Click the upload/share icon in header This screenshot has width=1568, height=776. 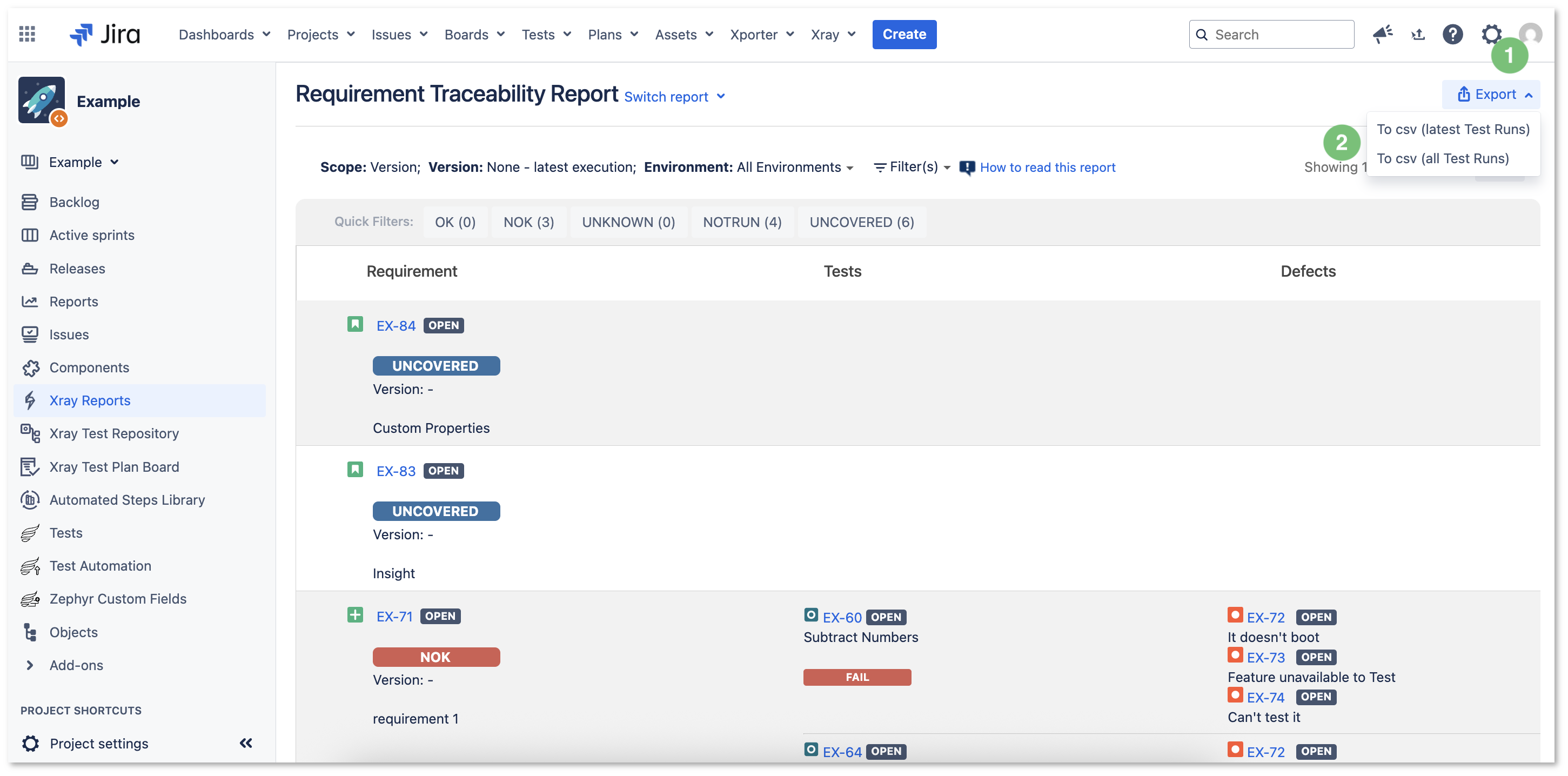coord(1418,35)
